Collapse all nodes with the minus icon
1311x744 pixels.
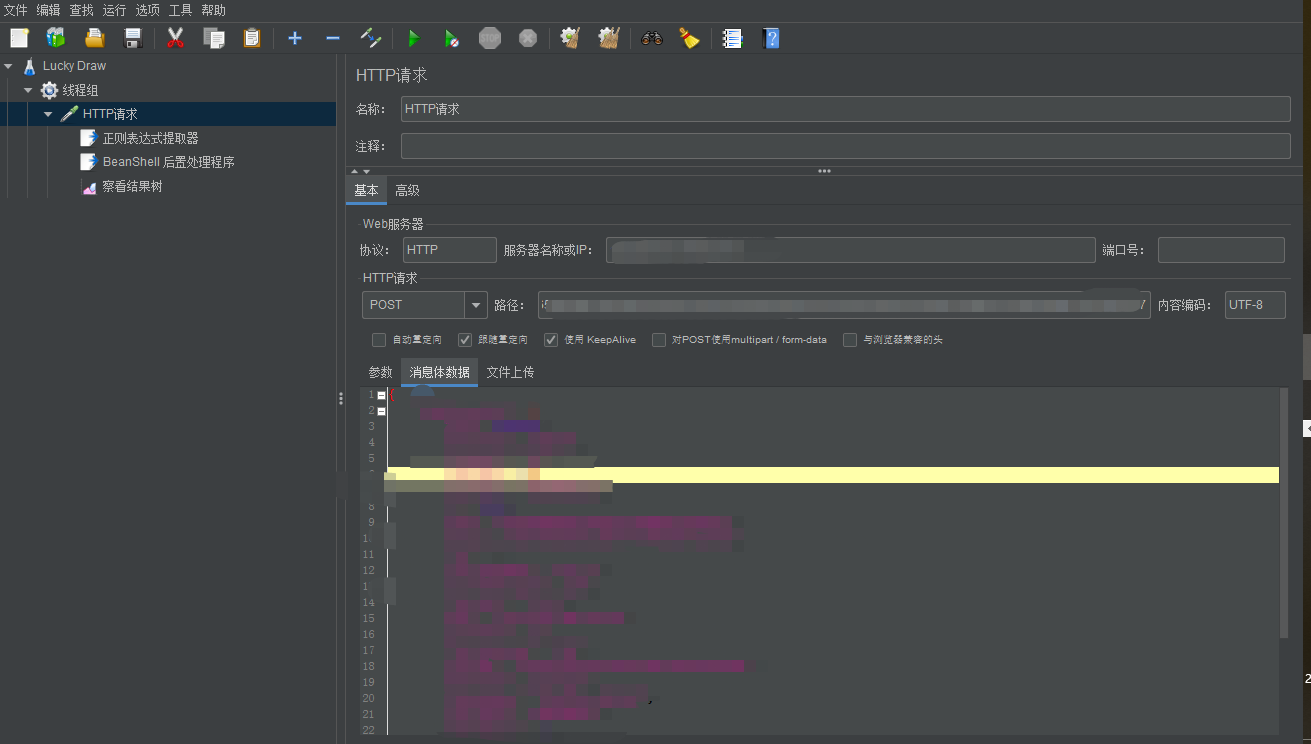pos(333,38)
